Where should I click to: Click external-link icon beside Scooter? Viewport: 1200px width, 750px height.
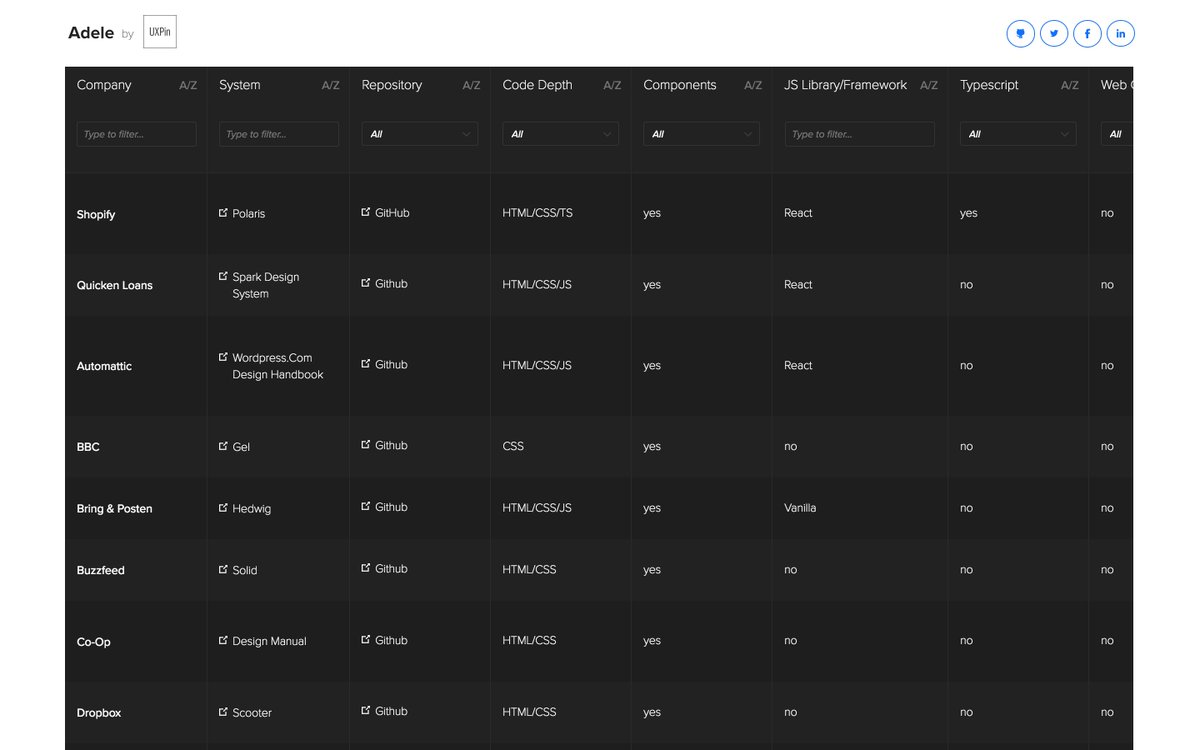pos(223,712)
